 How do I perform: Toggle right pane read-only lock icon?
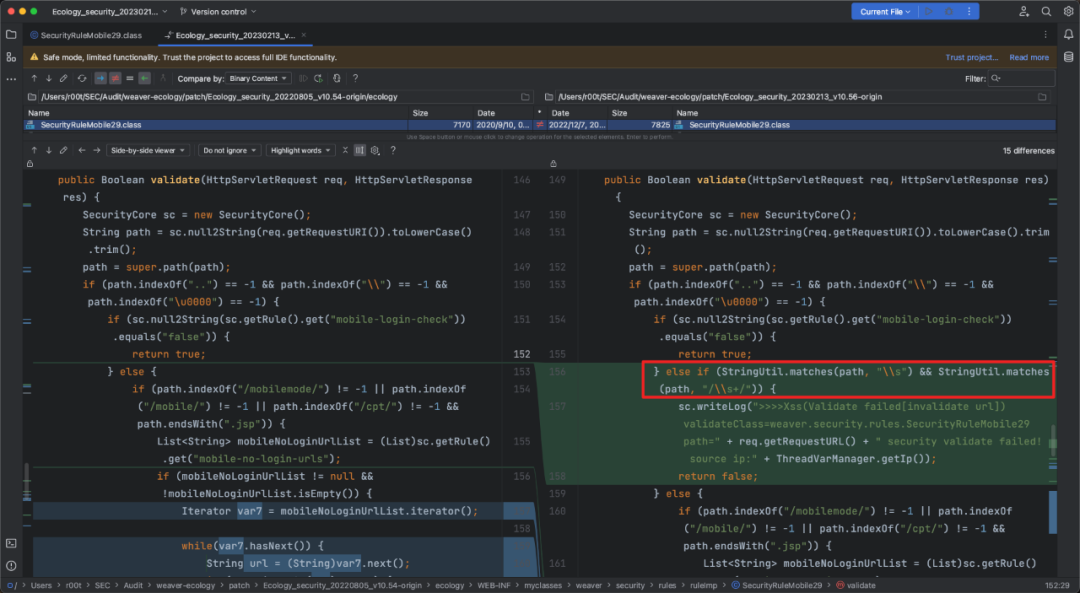(553, 164)
